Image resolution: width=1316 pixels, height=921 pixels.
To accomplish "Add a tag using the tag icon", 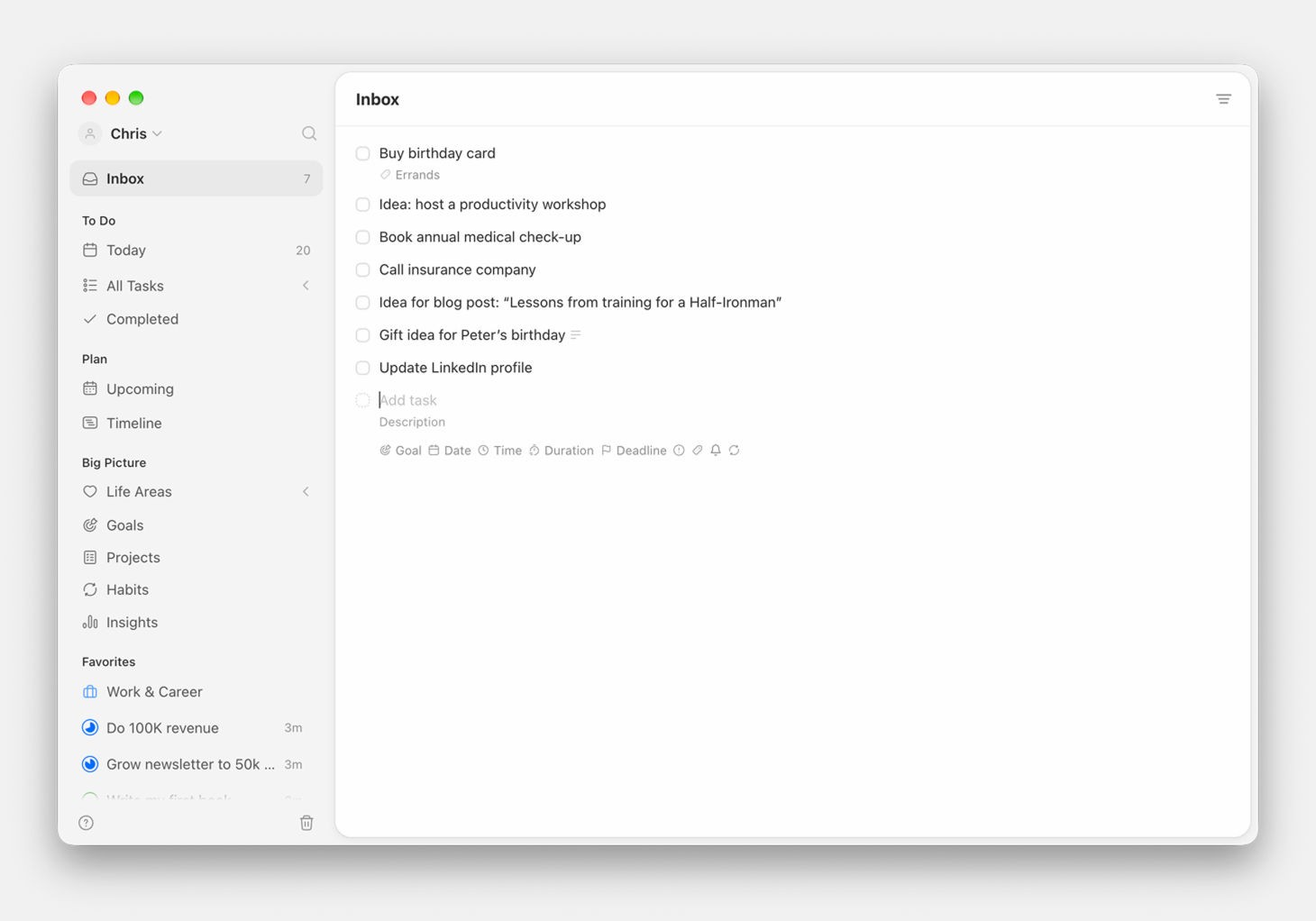I will point(697,451).
